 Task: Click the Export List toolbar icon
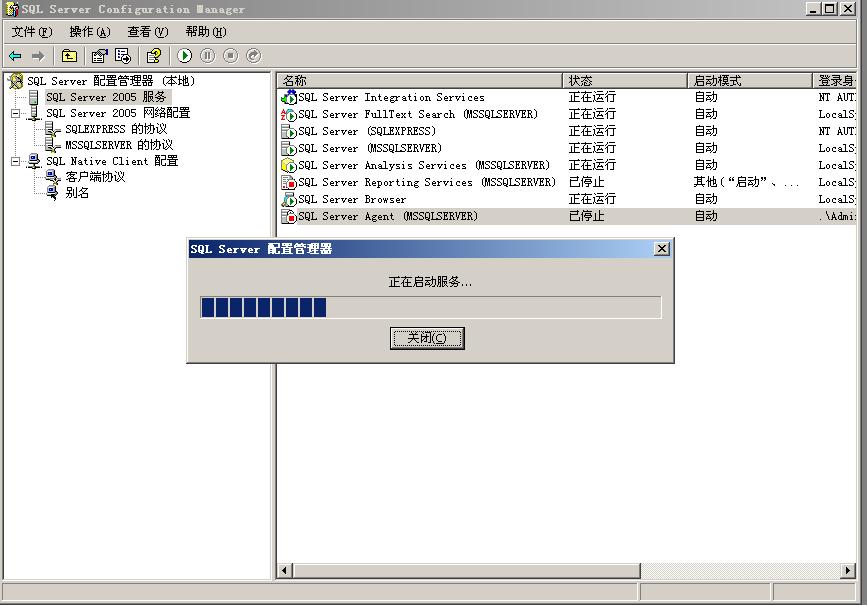pyautogui.click(x=123, y=56)
